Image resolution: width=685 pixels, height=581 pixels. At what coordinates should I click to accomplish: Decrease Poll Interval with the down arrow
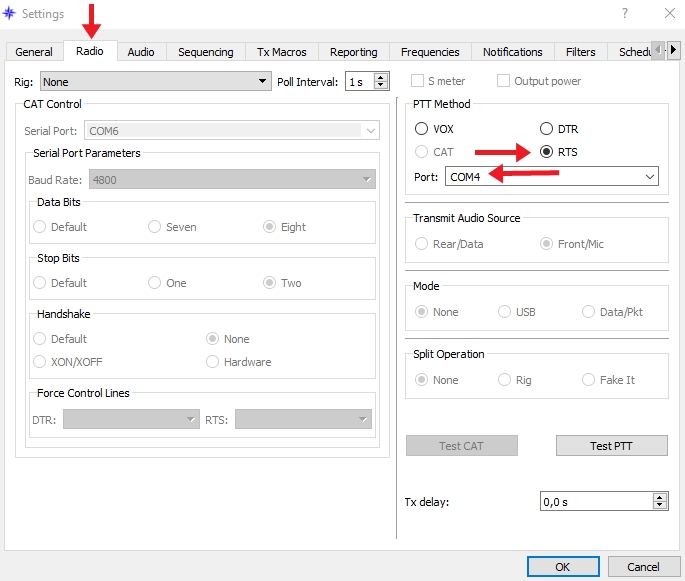[383, 86]
